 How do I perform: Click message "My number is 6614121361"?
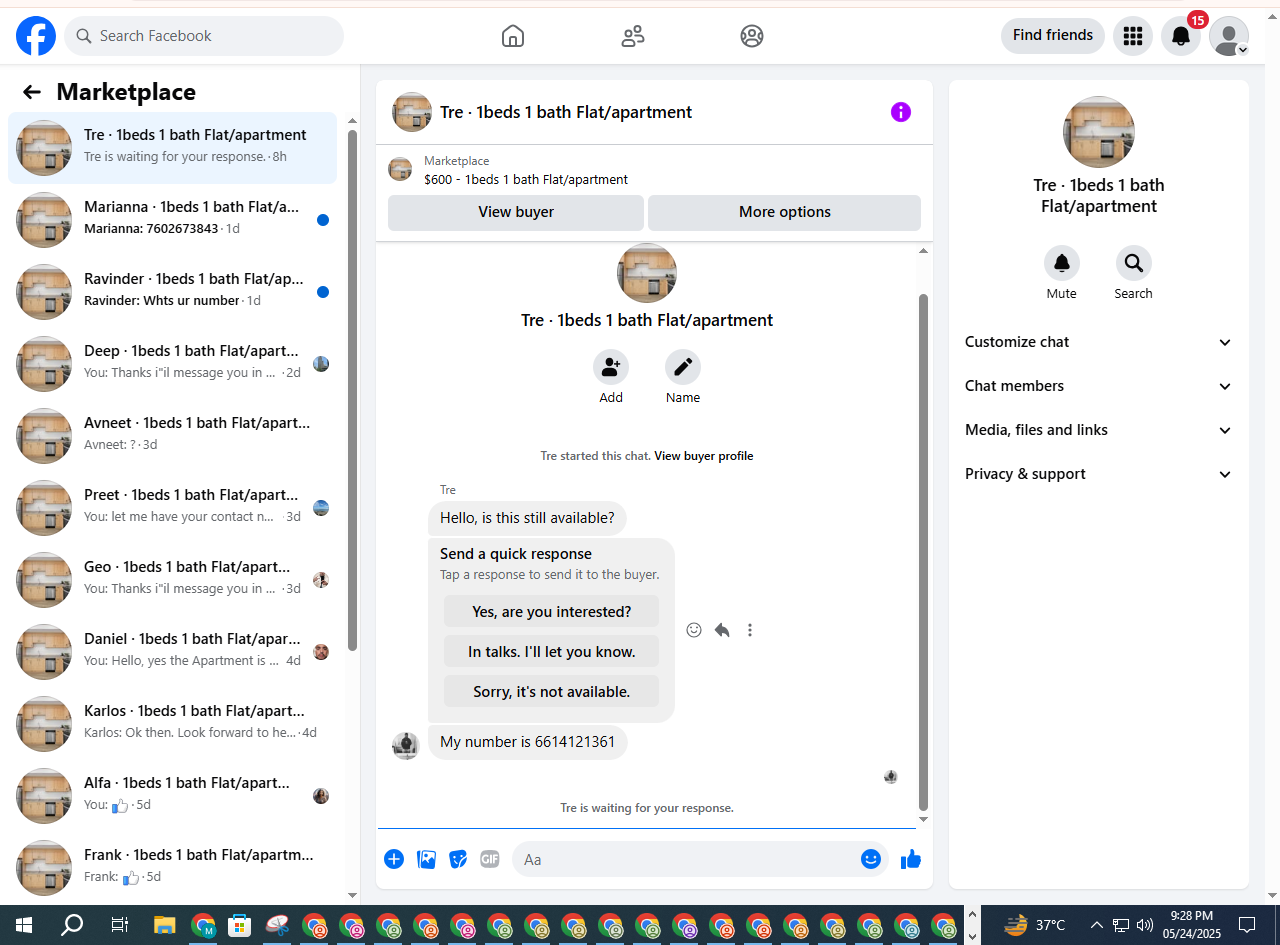[527, 742]
